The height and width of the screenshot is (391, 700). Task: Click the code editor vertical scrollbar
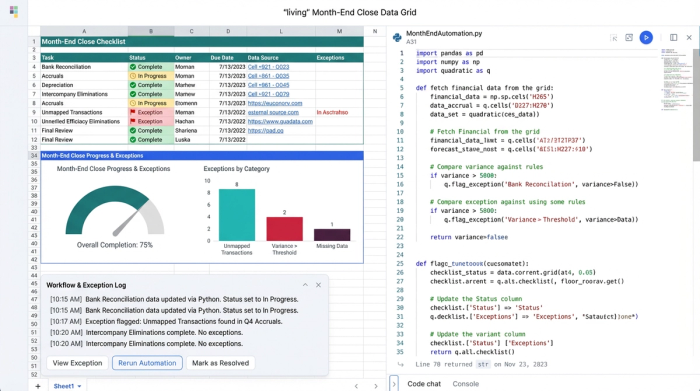(x=696, y=105)
